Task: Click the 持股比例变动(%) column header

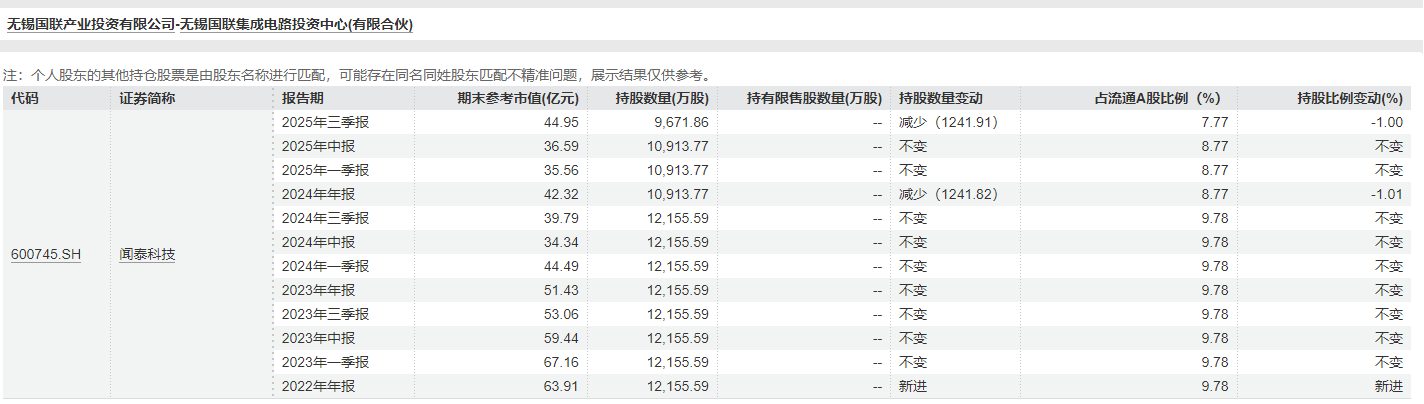Action: point(1349,98)
